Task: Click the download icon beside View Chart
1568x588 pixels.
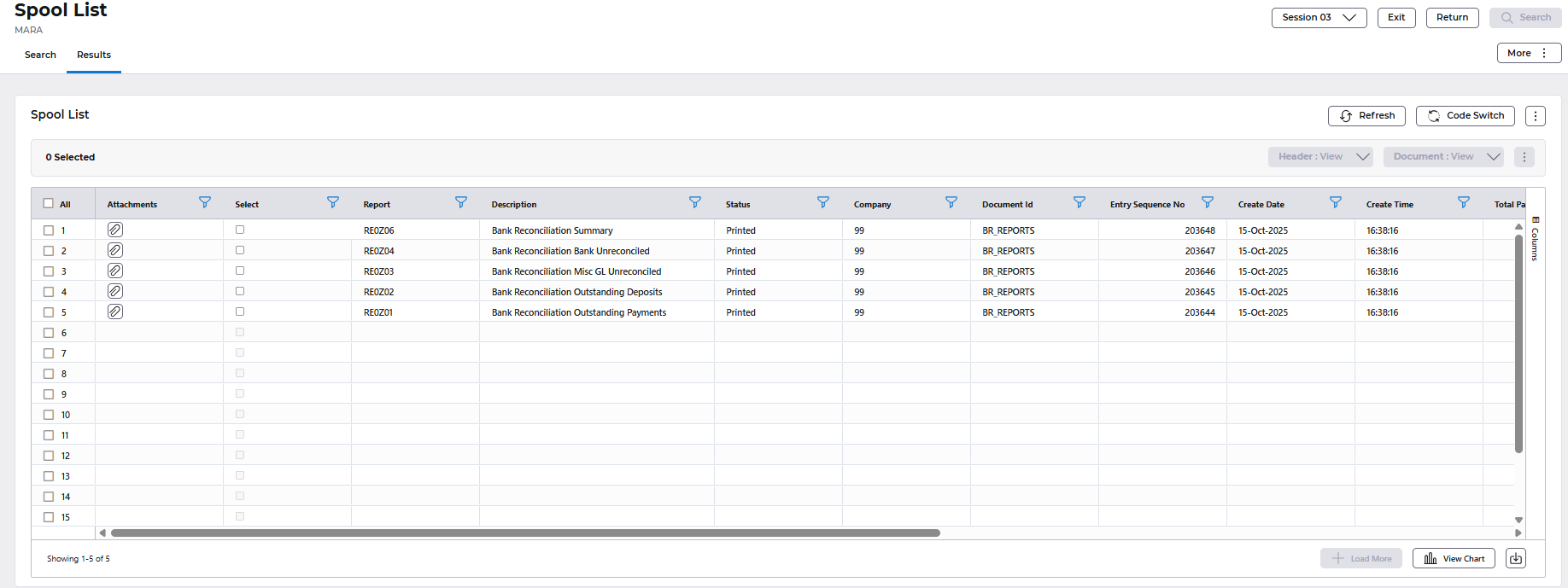Action: (x=1515, y=558)
